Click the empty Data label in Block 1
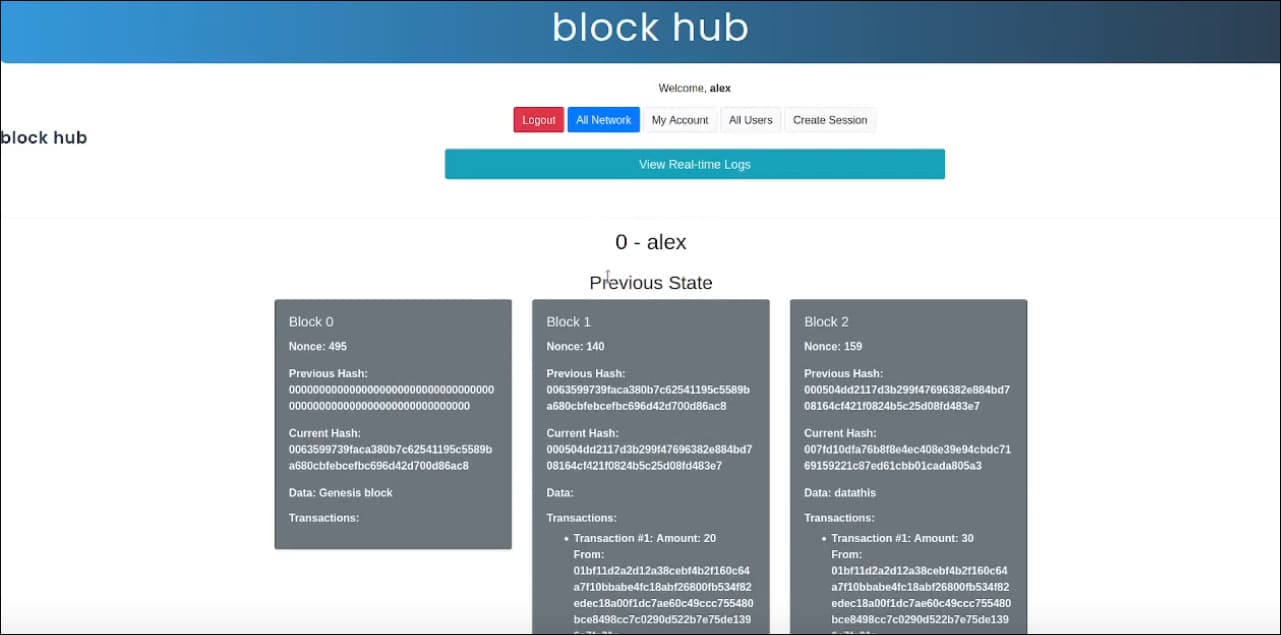1281x635 pixels. [560, 493]
